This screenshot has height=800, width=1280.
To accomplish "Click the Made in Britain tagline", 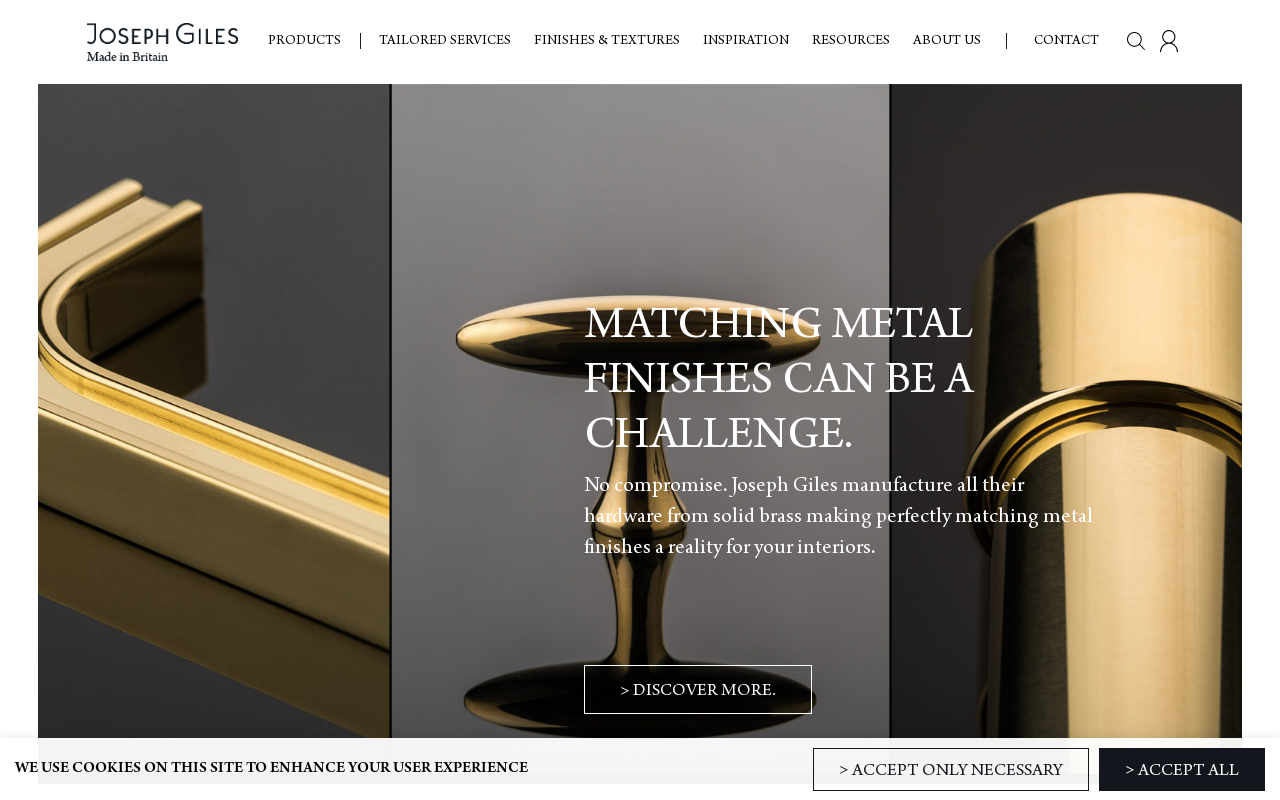I will pyautogui.click(x=127, y=58).
